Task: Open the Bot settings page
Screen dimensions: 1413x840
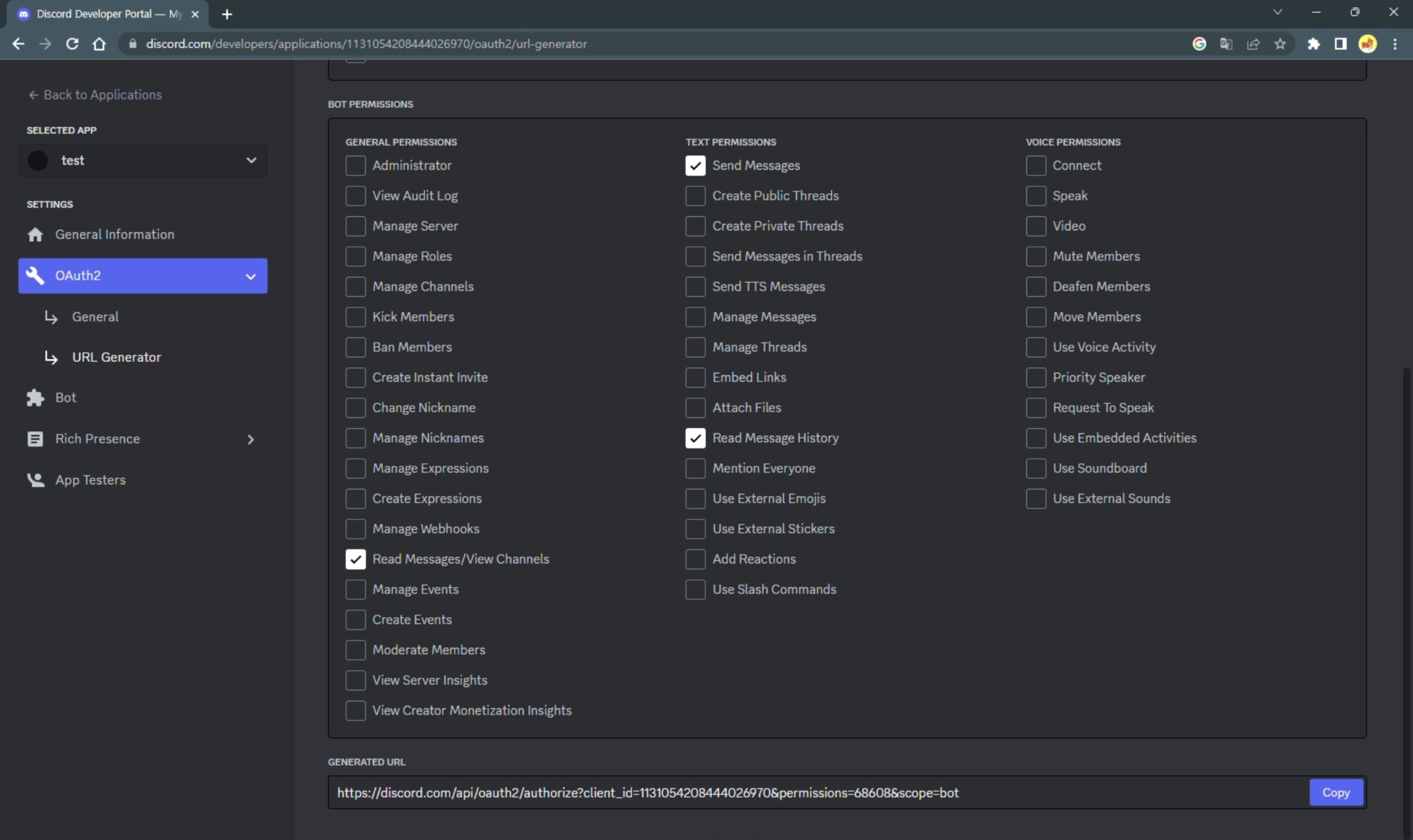Action: (x=143, y=398)
